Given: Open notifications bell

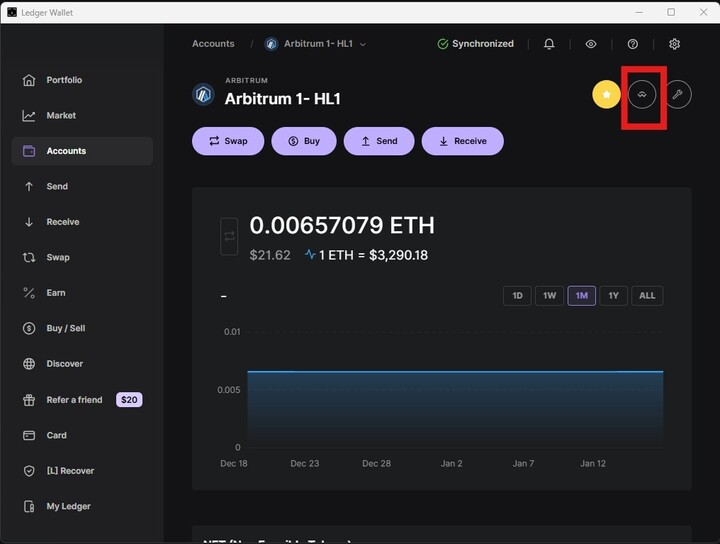Looking at the screenshot, I should tap(549, 44).
